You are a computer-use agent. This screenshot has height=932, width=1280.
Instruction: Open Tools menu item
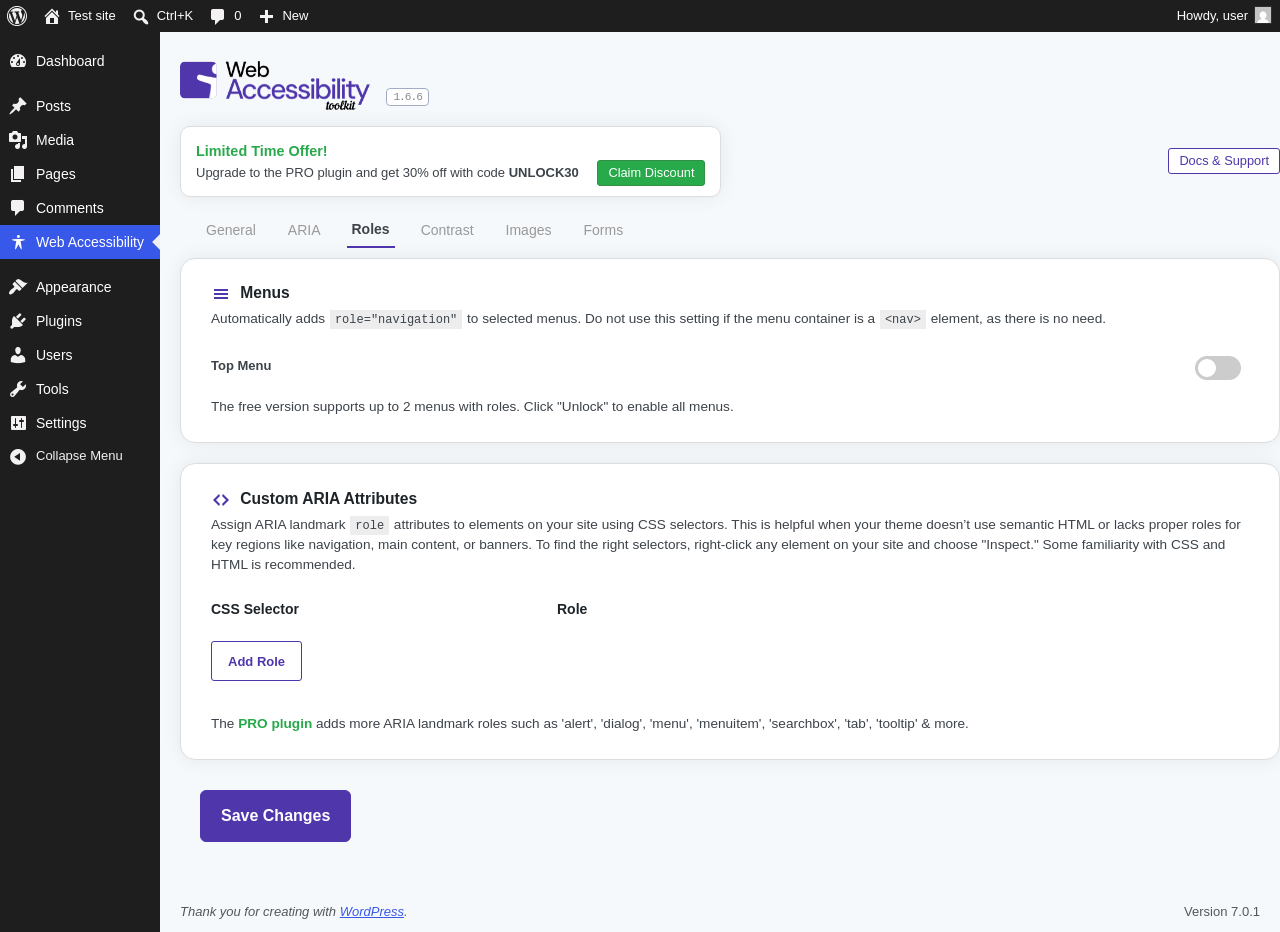[x=80, y=389]
